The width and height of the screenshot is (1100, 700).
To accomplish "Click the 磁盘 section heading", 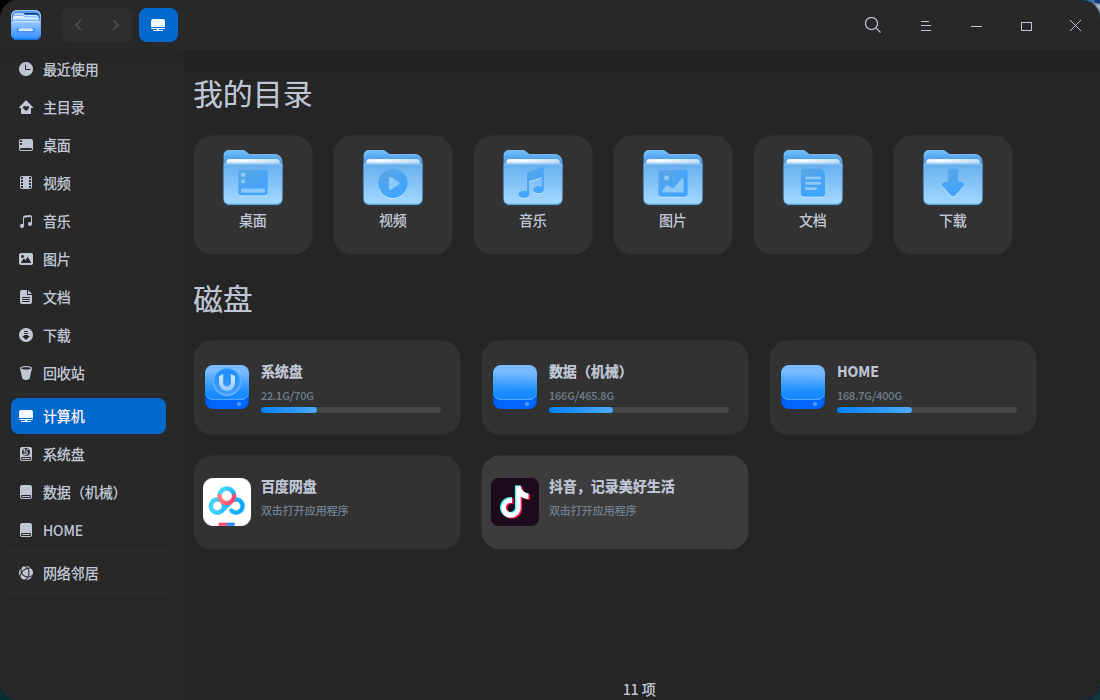I will click(x=223, y=299).
